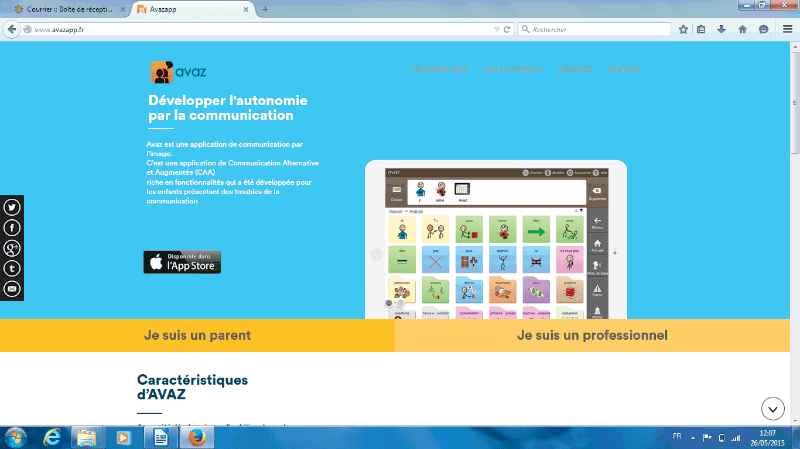This screenshot has height=449, width=800.
Task: Switch to the Courrier browser tab
Action: 65,9
